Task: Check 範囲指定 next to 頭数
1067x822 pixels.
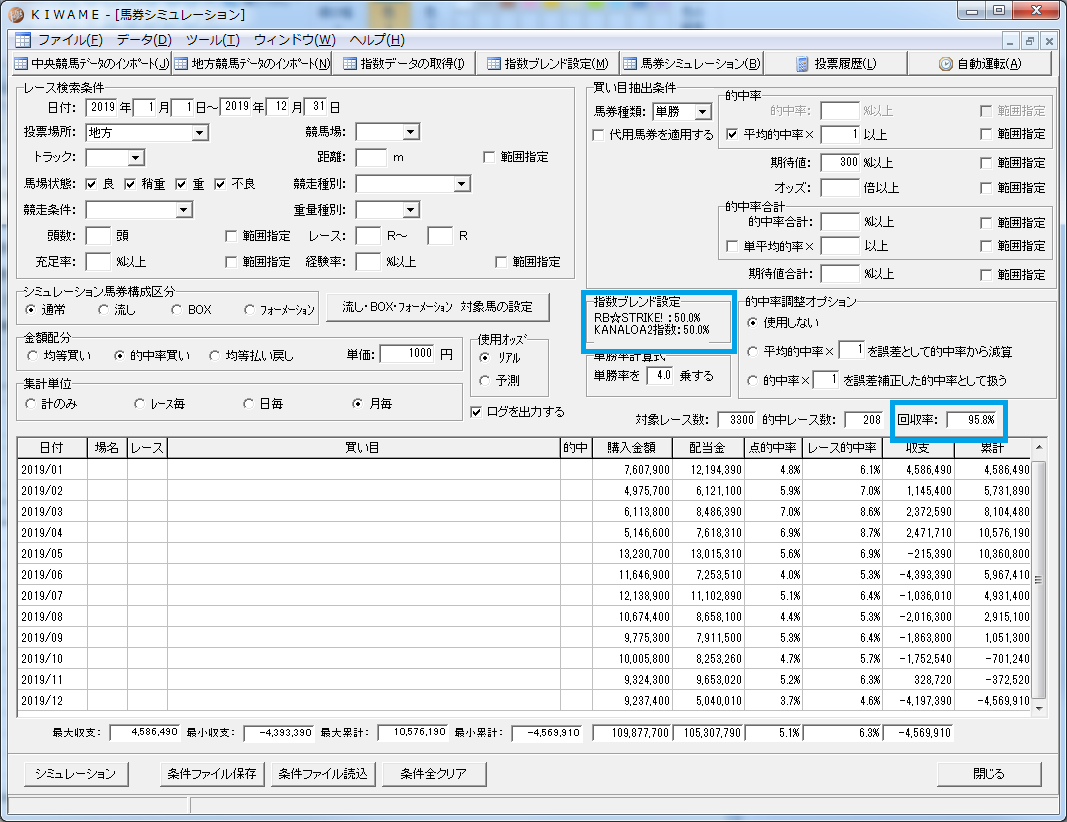Action: 231,236
